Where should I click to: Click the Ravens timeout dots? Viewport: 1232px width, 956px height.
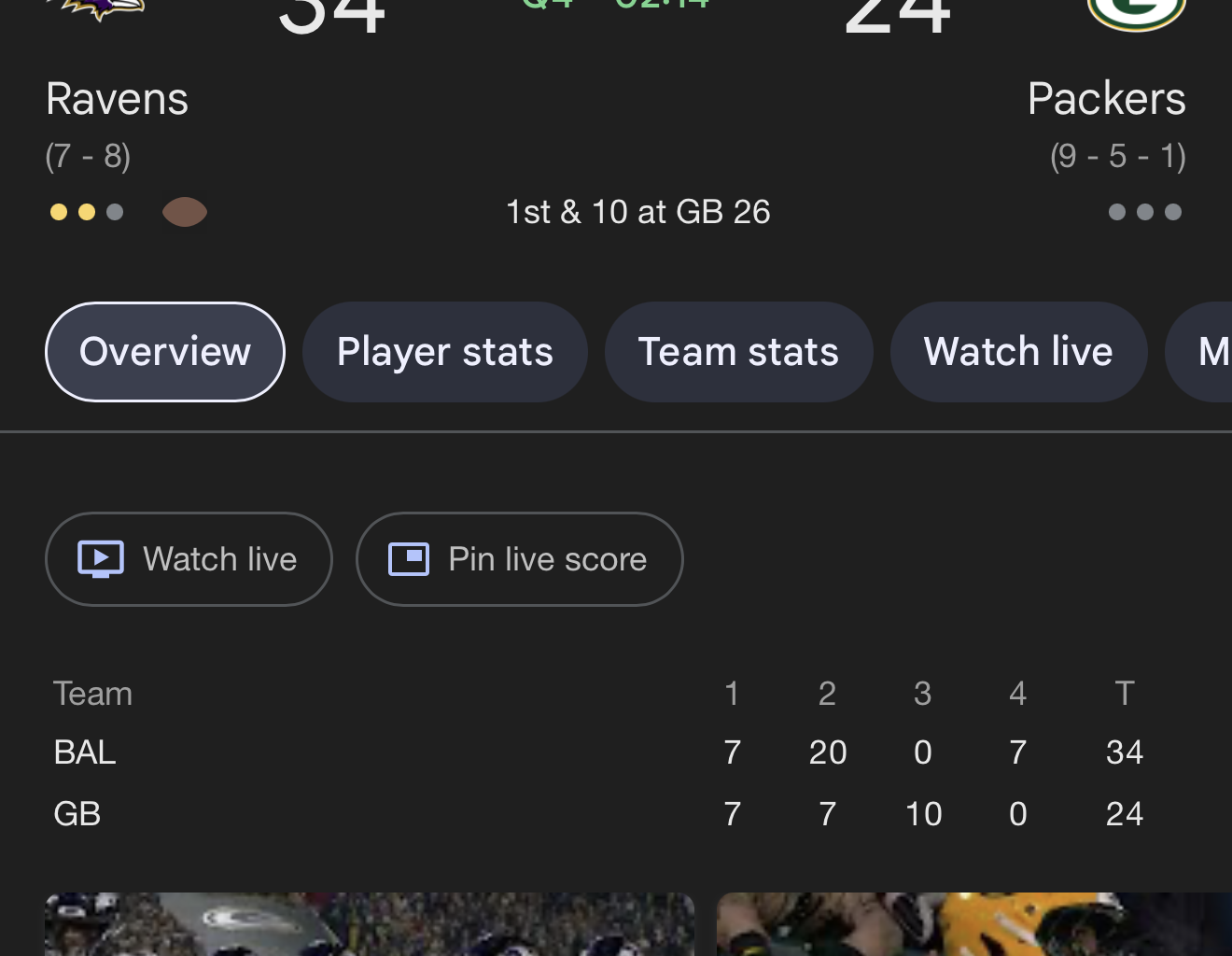coord(87,212)
